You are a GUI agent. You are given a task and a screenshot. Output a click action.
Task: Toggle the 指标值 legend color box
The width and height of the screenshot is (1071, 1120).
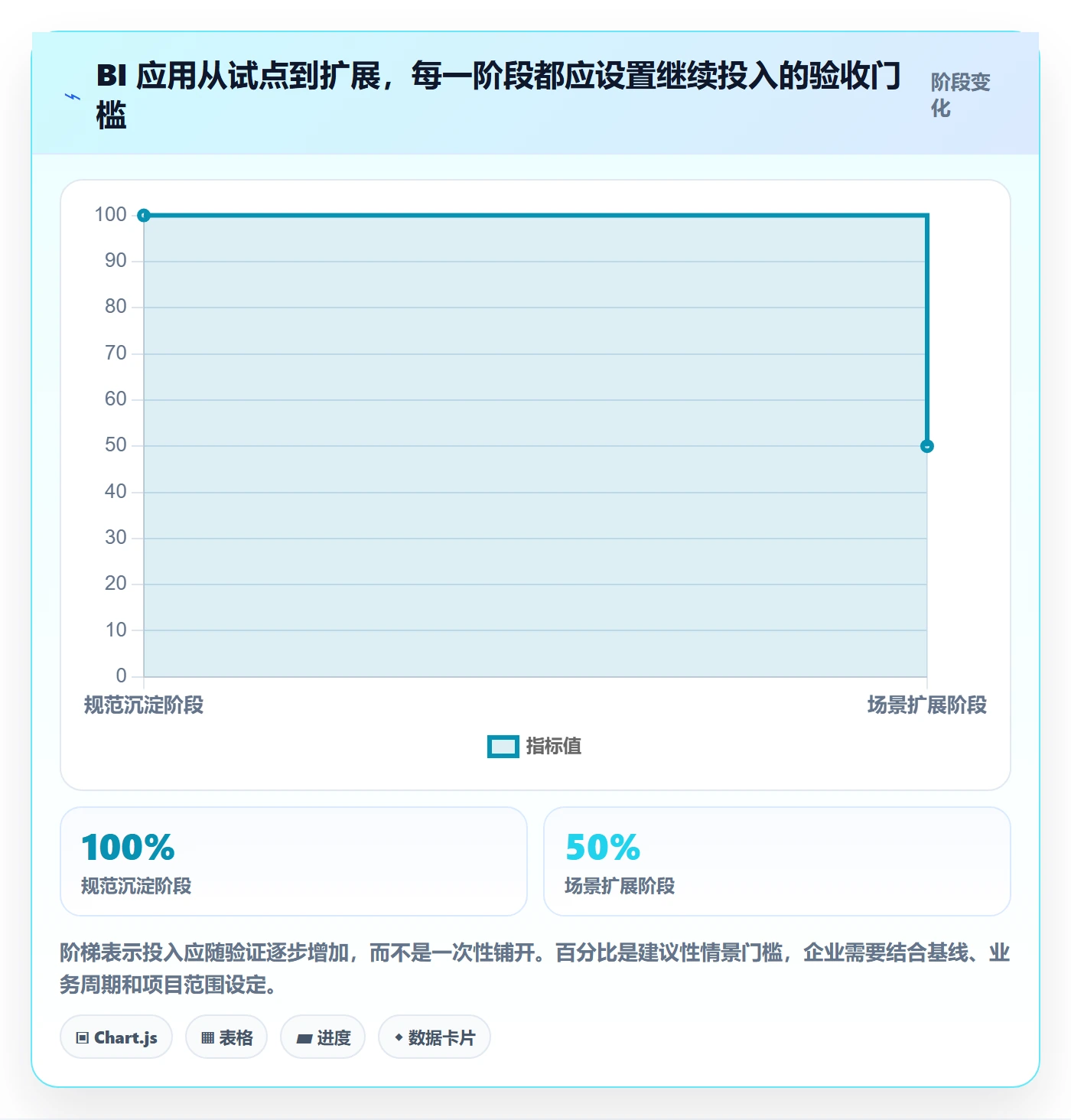tap(503, 746)
